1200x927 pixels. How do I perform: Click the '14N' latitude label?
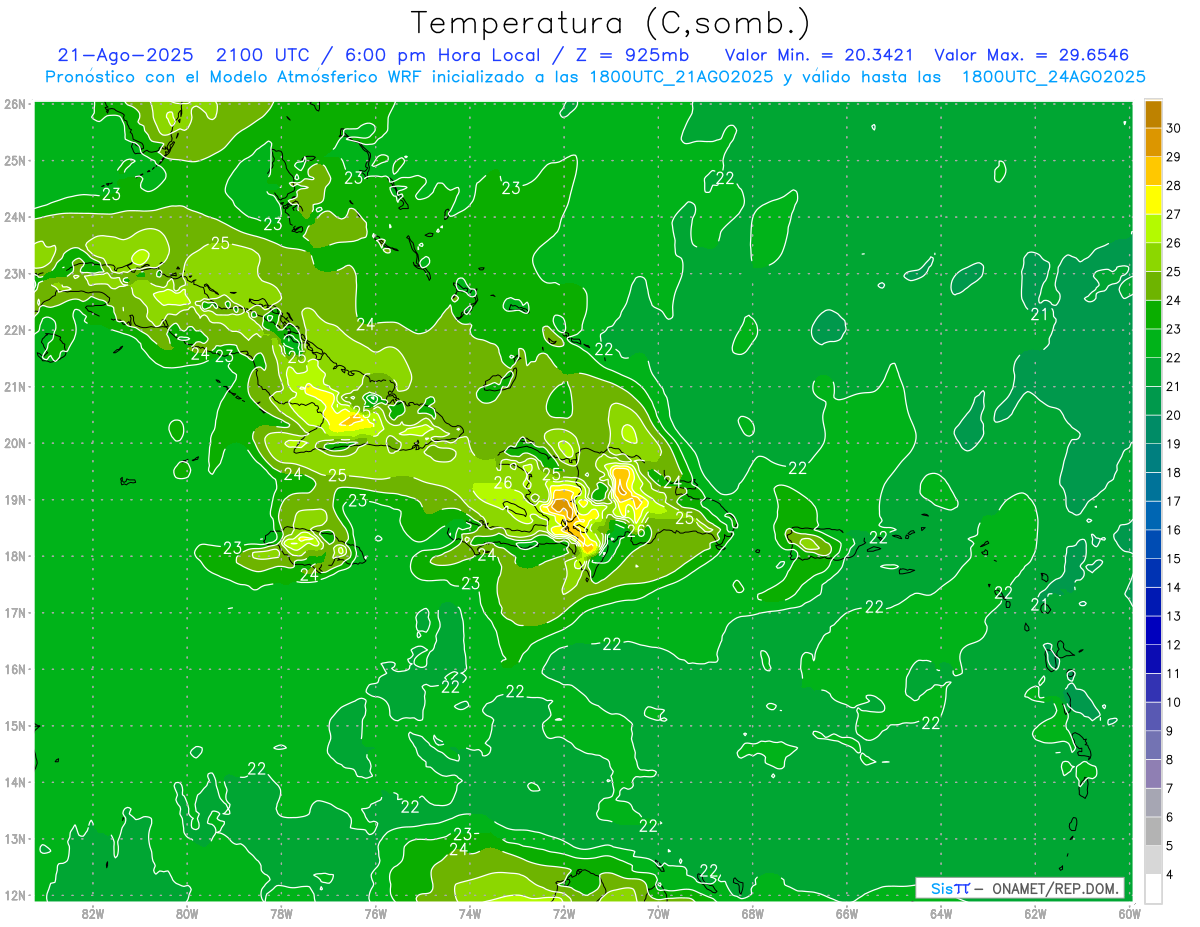[15, 782]
